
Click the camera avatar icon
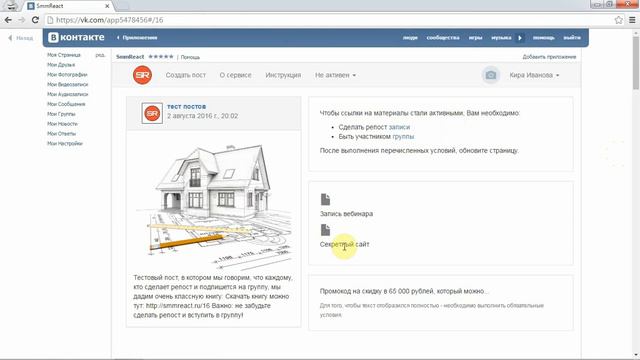tap(491, 75)
